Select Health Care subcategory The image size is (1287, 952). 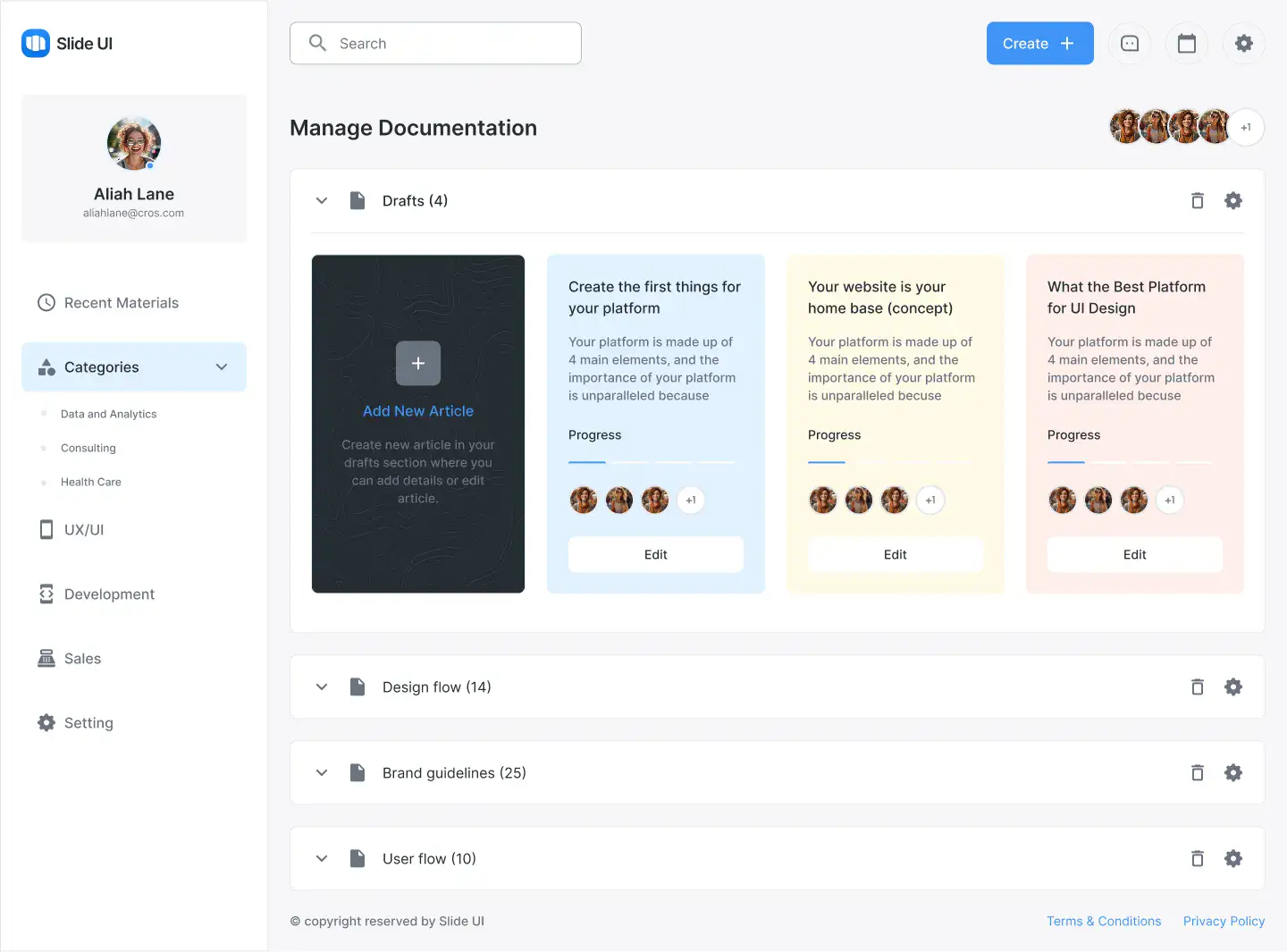click(90, 482)
